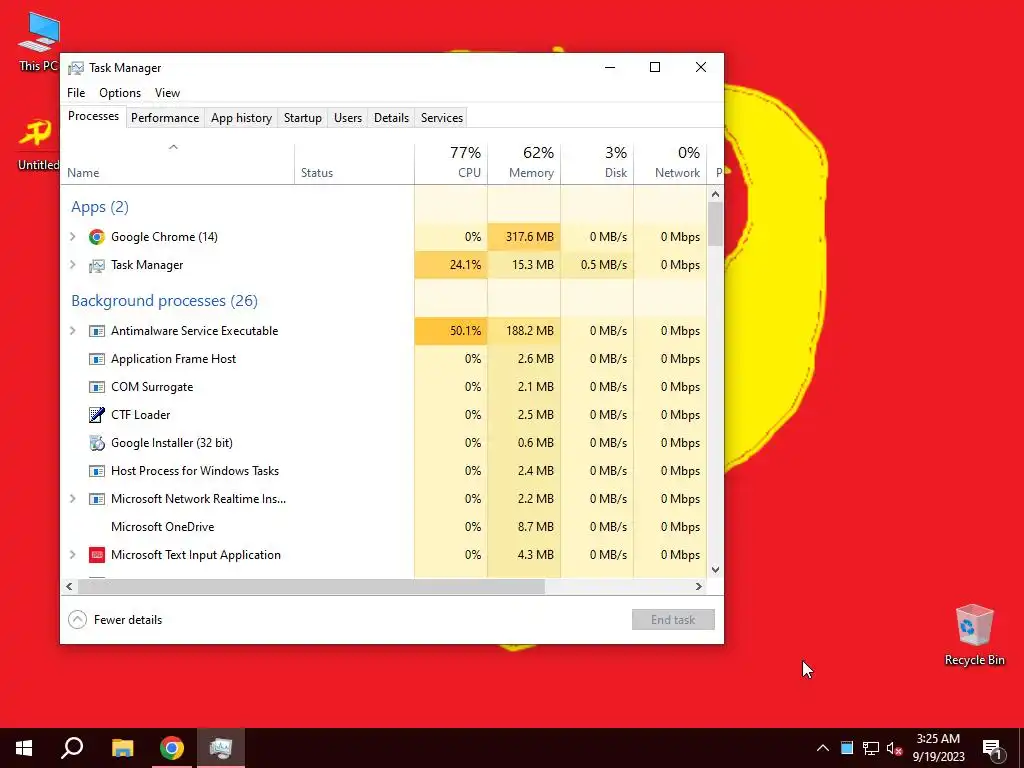The height and width of the screenshot is (768, 1024).
Task: Click the network status tray icon
Action: pyautogui.click(x=871, y=748)
